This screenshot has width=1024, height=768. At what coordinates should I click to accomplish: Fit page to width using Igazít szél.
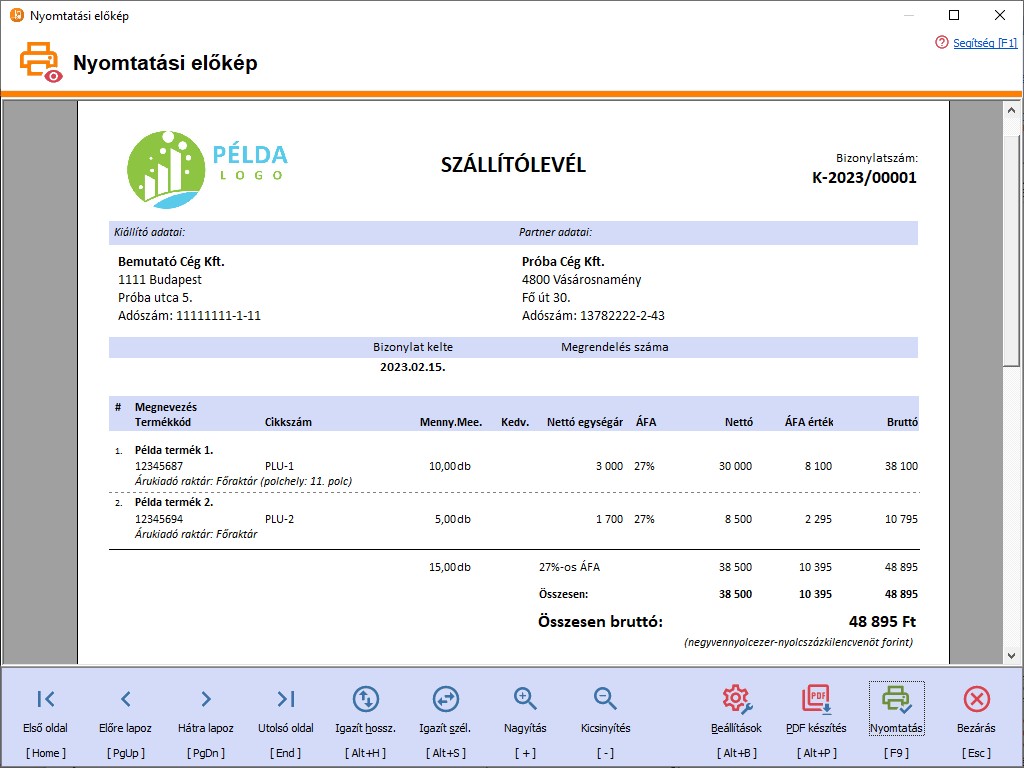(445, 699)
